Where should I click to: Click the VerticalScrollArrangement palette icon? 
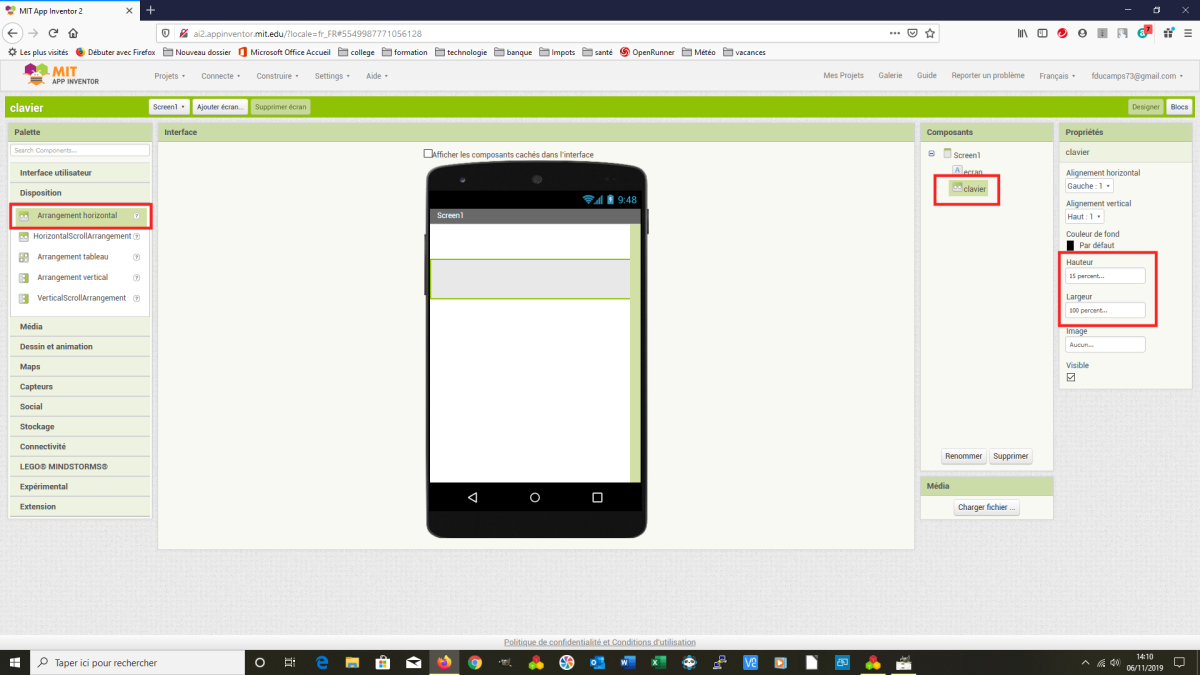tap(24, 298)
